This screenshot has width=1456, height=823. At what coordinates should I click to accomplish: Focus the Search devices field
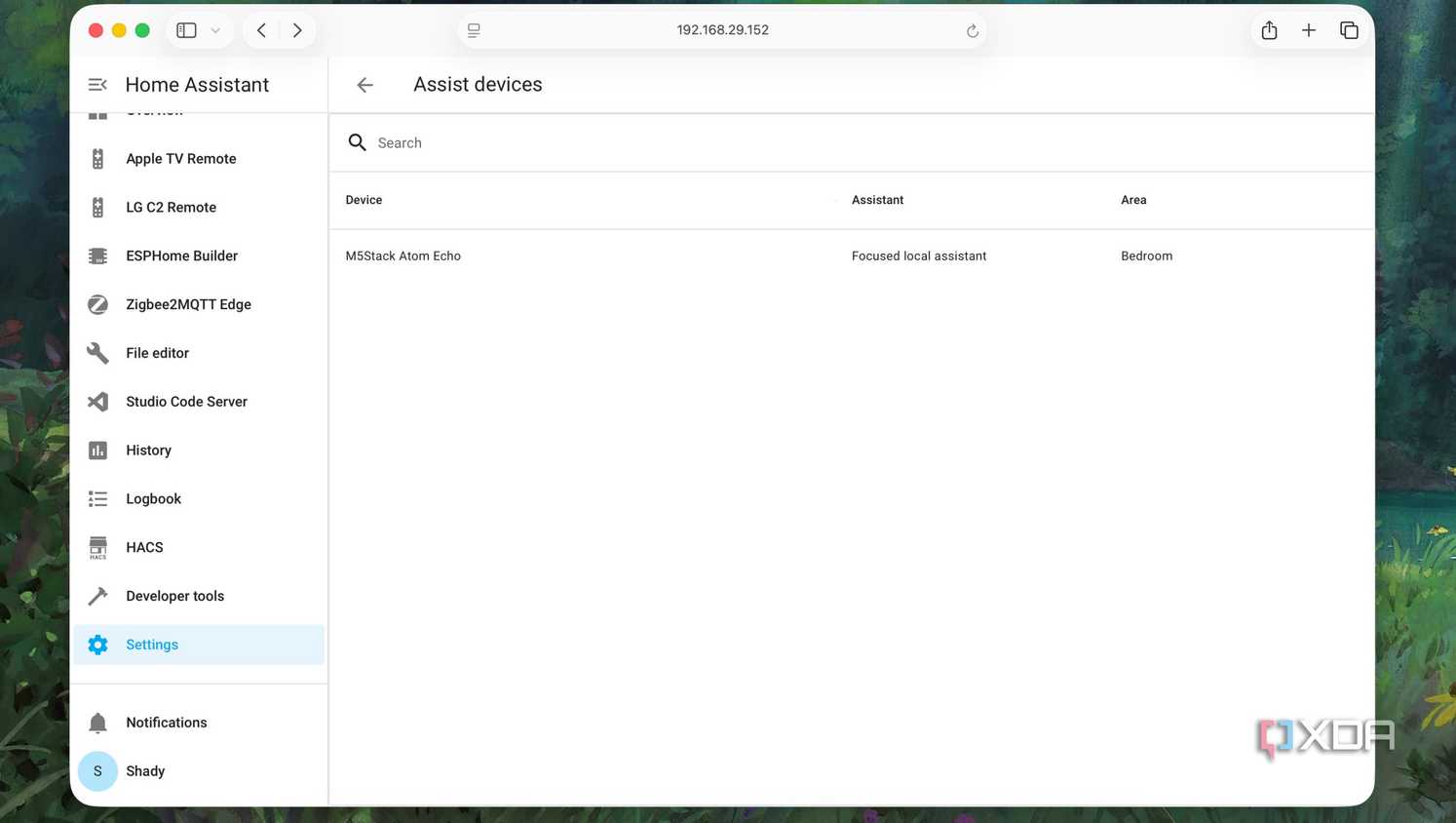point(852,142)
